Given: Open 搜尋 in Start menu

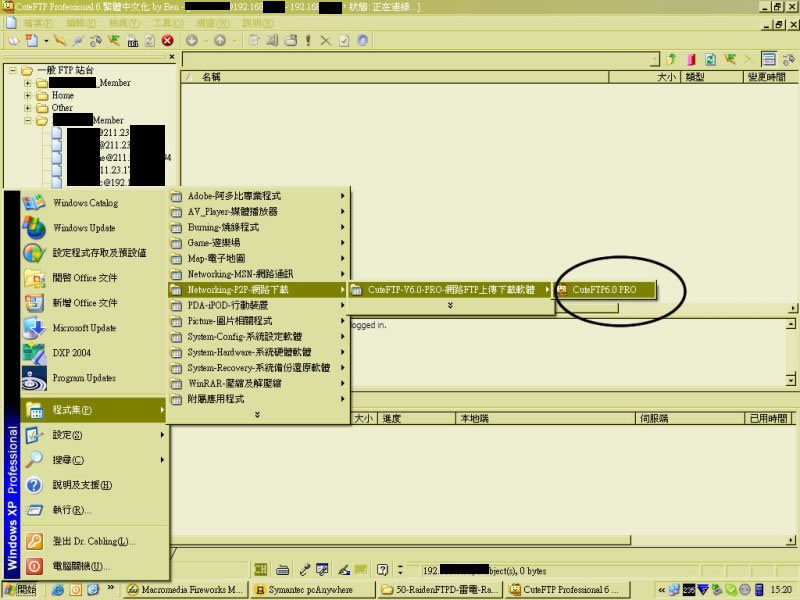Looking at the screenshot, I should (93, 460).
